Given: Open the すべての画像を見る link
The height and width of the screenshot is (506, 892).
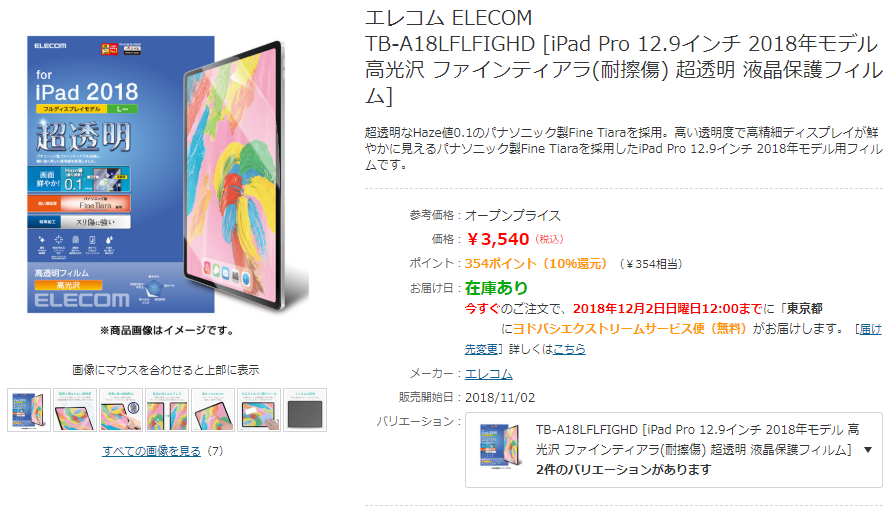Looking at the screenshot, I should tap(151, 451).
